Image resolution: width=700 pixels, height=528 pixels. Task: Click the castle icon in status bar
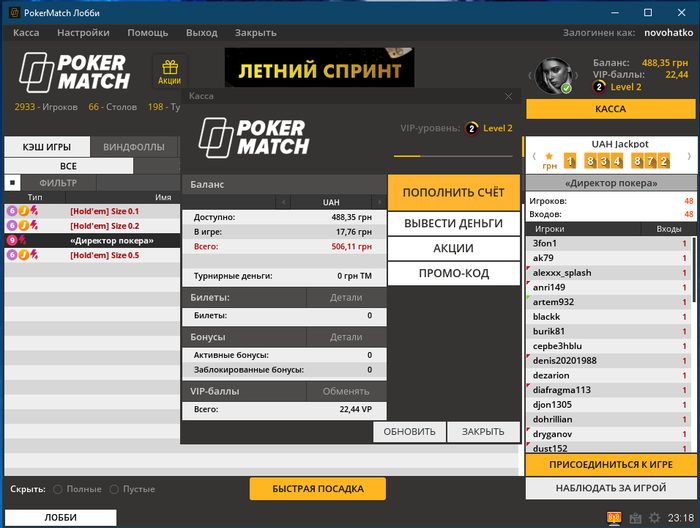(635, 518)
